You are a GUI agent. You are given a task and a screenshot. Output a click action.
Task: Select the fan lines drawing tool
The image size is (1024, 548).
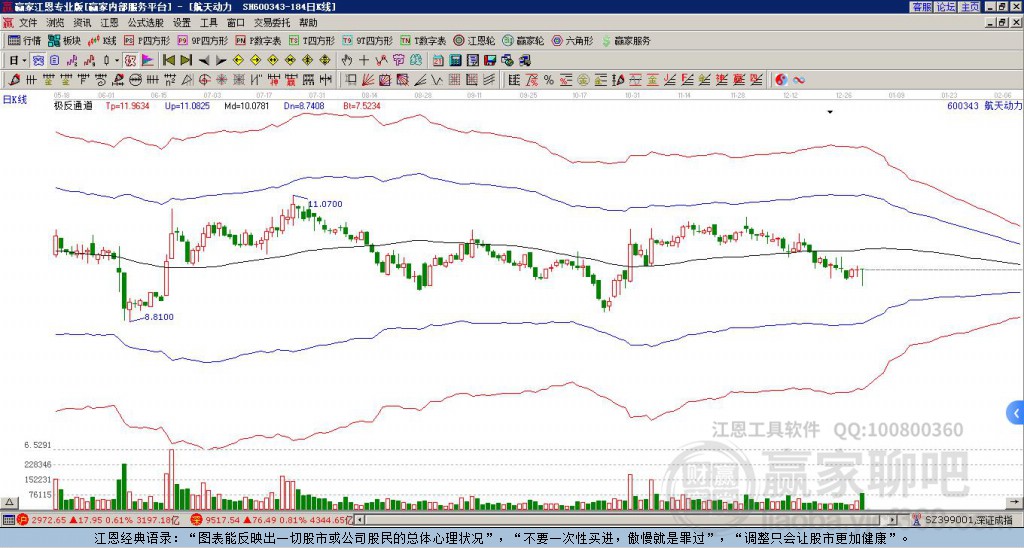[x=368, y=80]
